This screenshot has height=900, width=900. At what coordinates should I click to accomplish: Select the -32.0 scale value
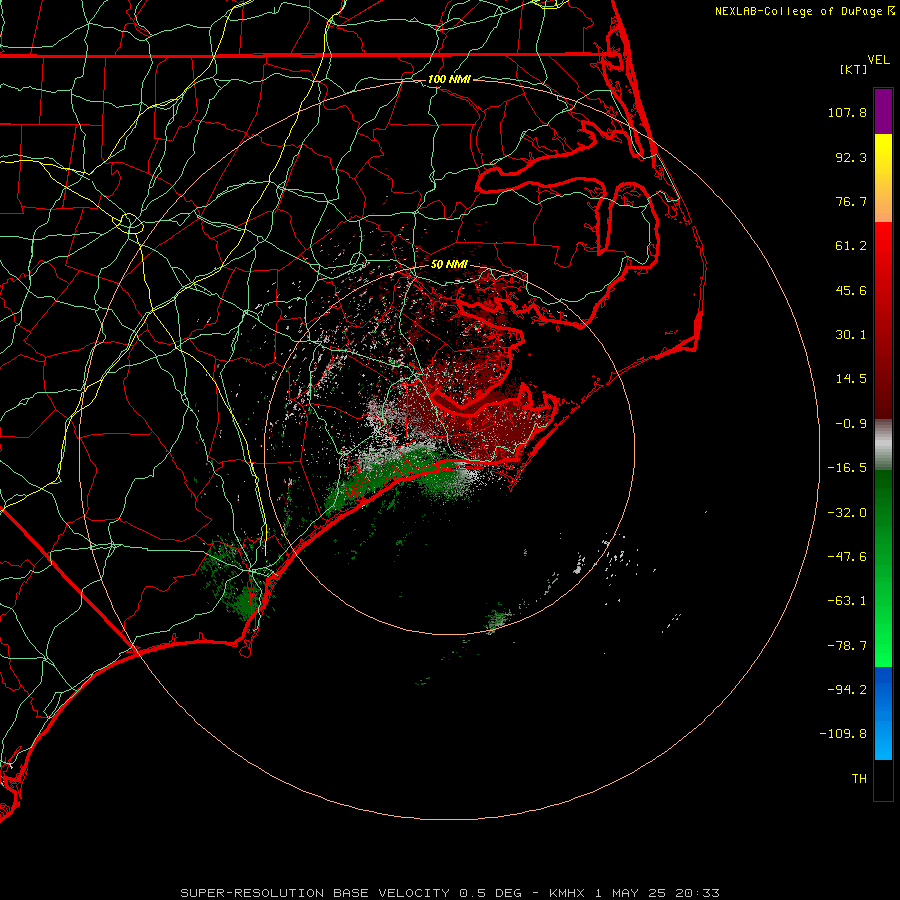[x=847, y=513]
